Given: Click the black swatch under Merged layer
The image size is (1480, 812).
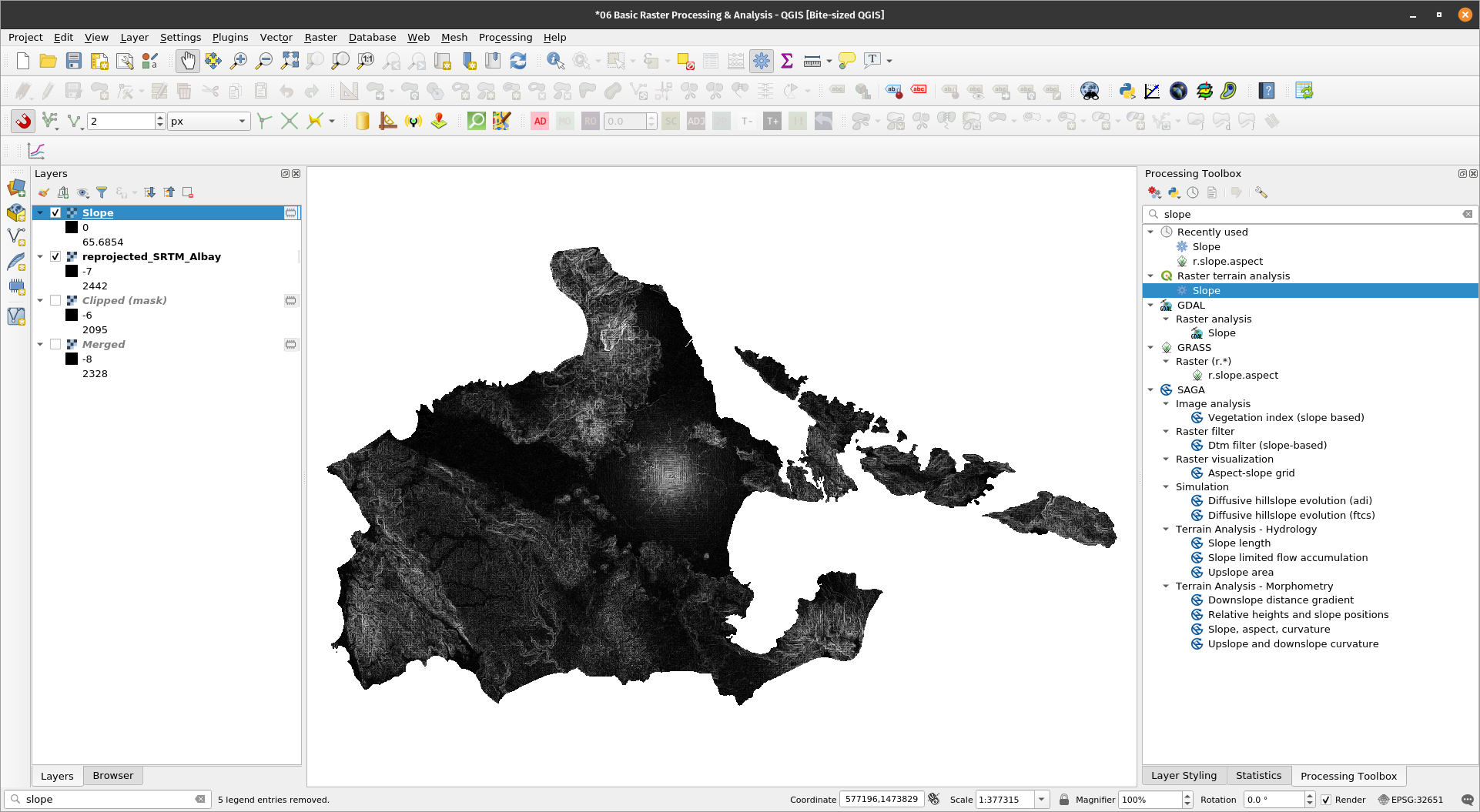Looking at the screenshot, I should pyautogui.click(x=72, y=359).
